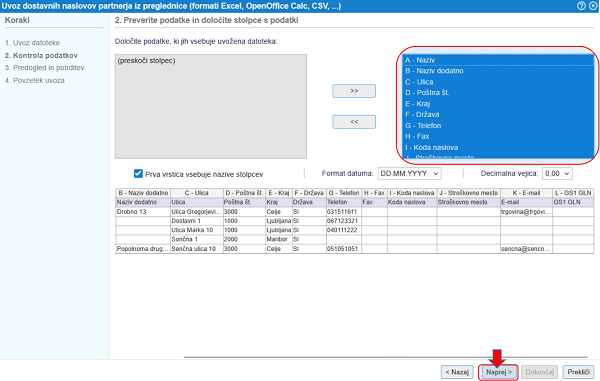Click 'I - Koda naslova' table header

pos(412,193)
